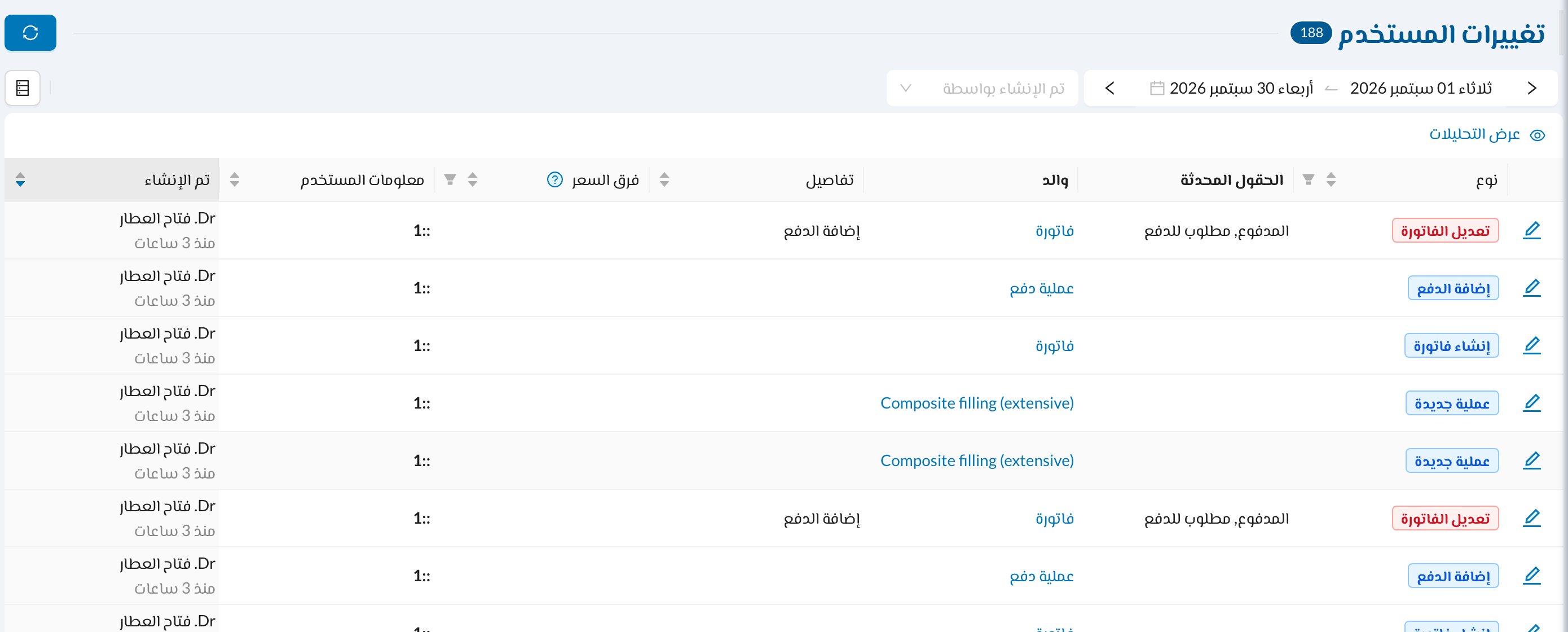Click the first تعديل الفاتورة red tag
The image size is (1568, 632).
tap(1445, 231)
